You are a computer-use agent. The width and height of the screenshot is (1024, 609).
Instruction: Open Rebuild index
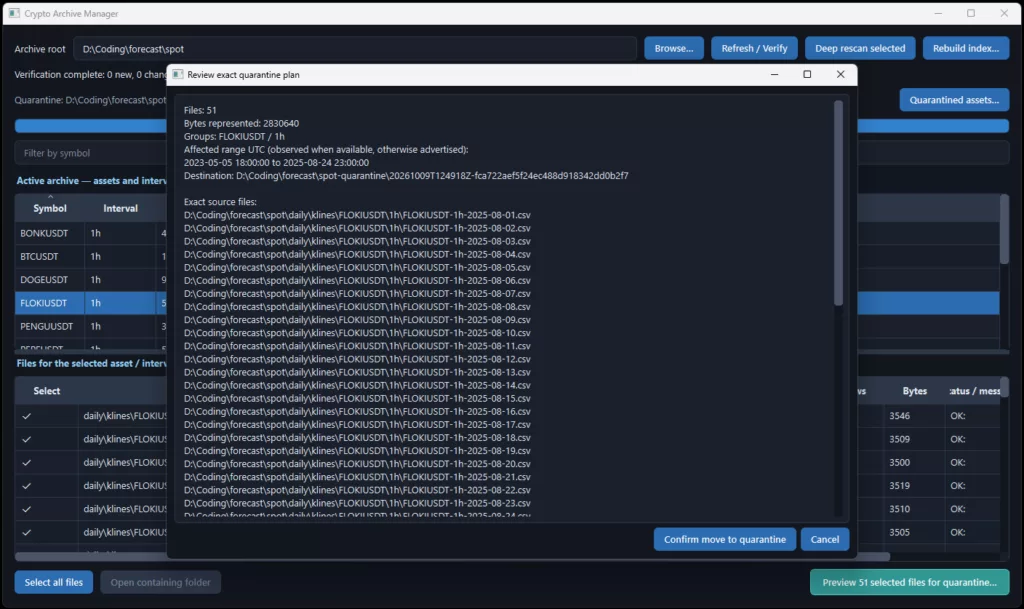point(966,48)
